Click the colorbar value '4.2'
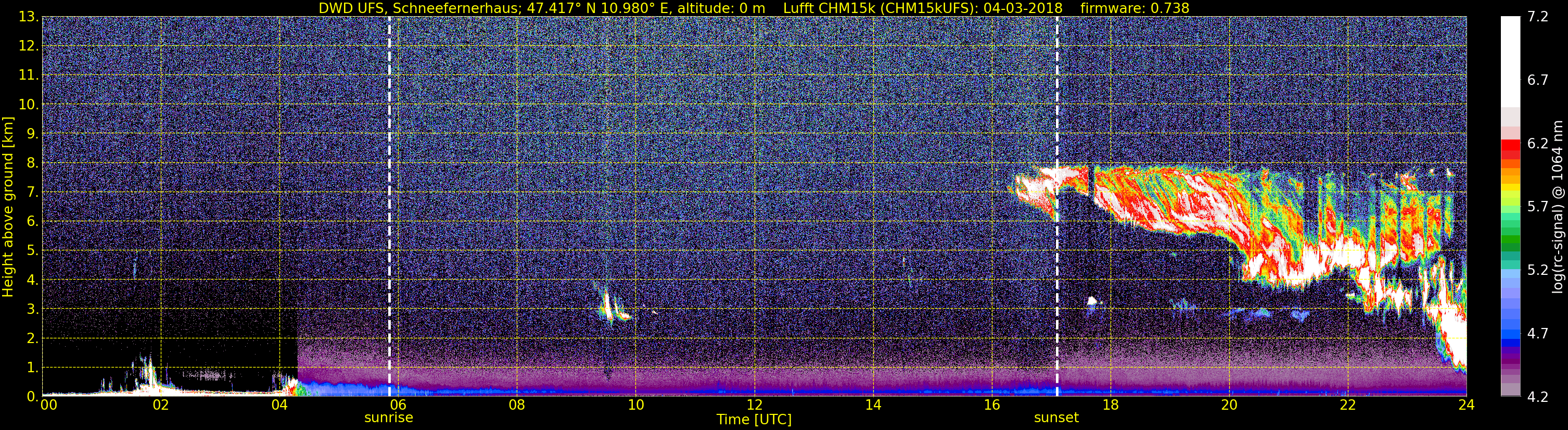The height and width of the screenshot is (430, 1568). click(1538, 397)
